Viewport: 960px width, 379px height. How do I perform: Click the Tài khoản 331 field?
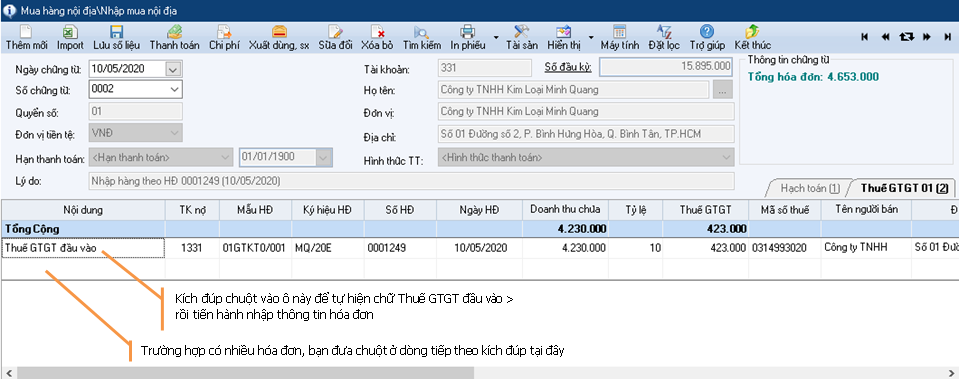[x=485, y=68]
